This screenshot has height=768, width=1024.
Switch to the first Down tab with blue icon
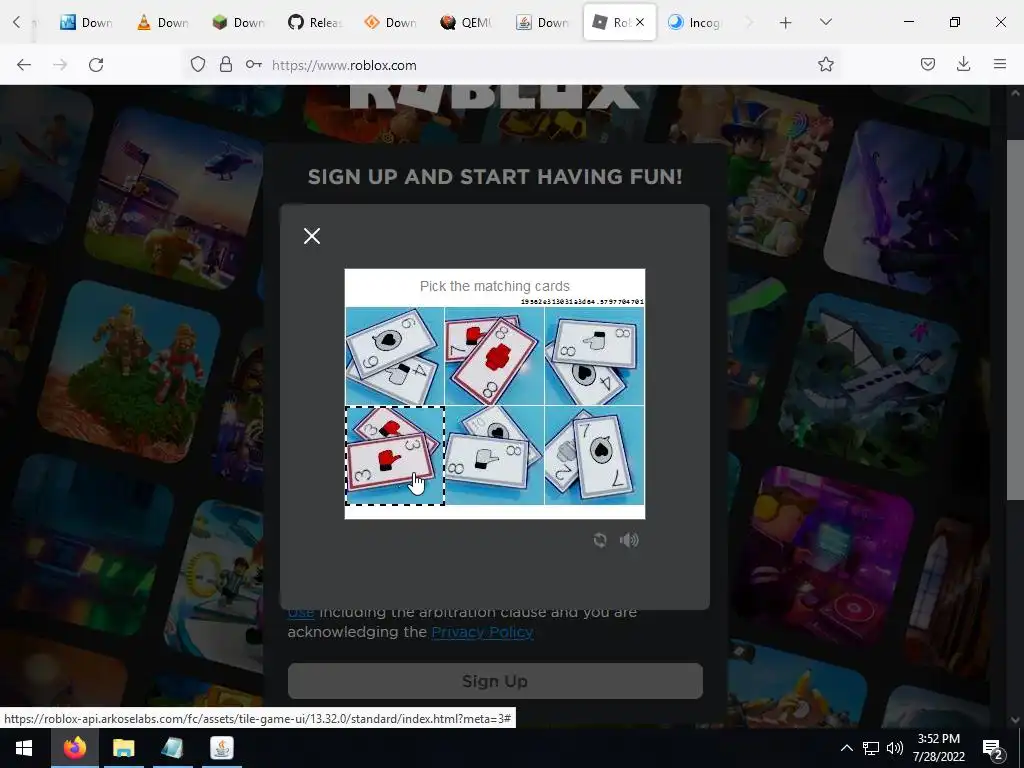[86, 22]
